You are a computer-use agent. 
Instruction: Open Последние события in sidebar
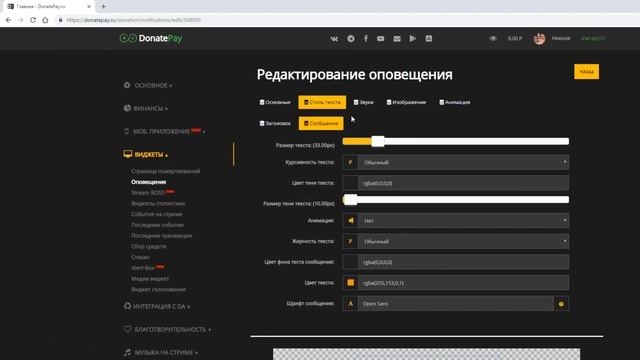click(157, 225)
